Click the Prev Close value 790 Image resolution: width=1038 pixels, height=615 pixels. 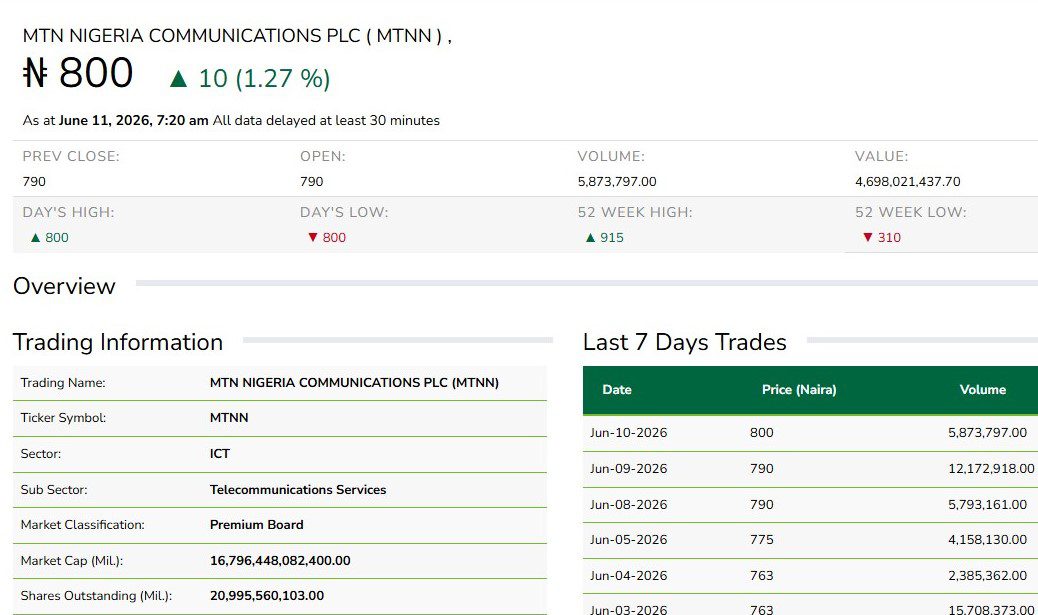coord(34,181)
